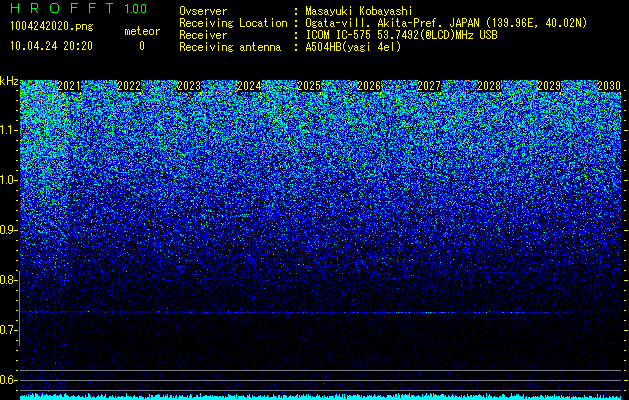Click the Receiving Location label

[x=233, y=23]
